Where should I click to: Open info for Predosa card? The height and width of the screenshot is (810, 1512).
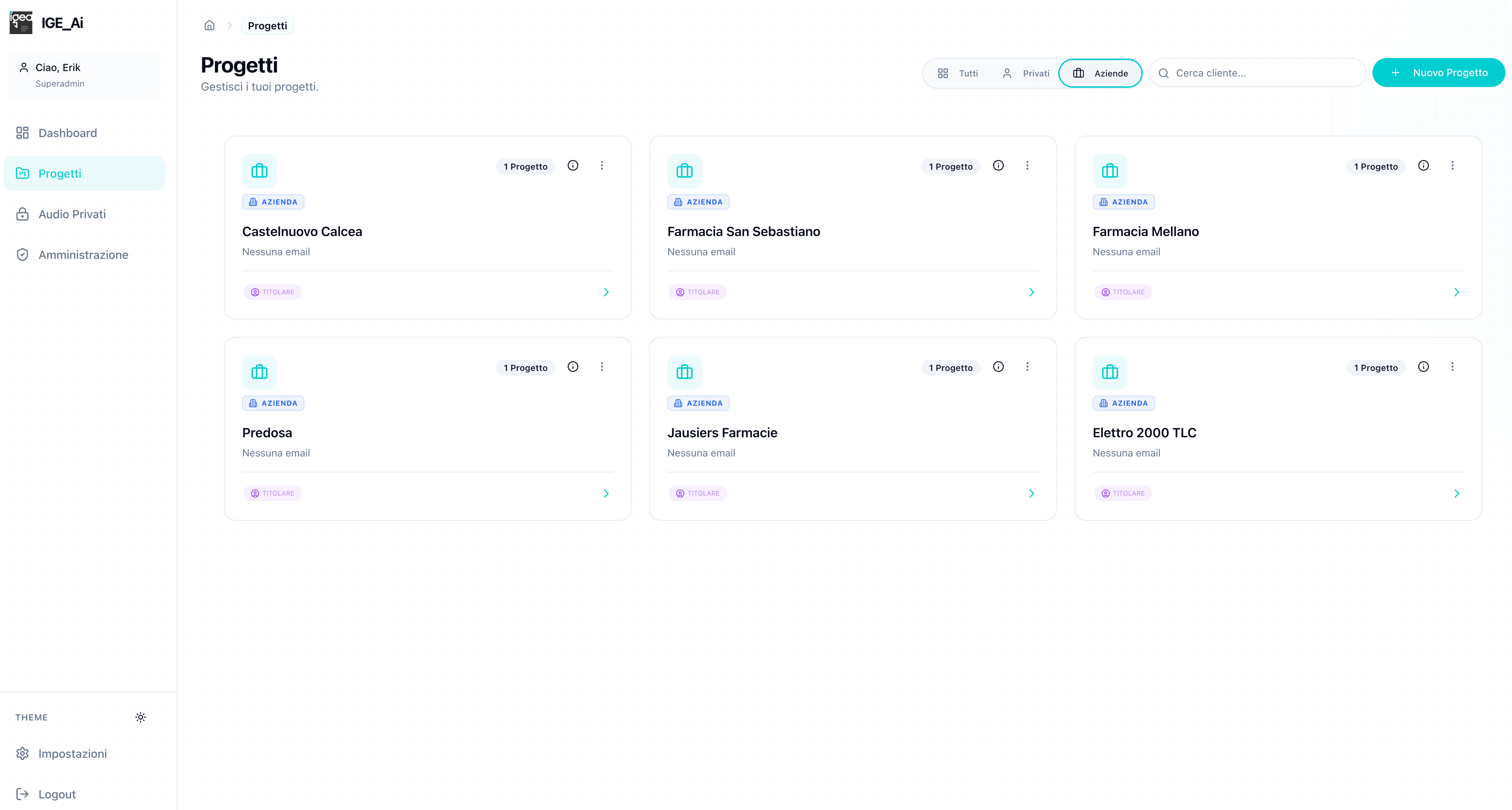coord(573,367)
